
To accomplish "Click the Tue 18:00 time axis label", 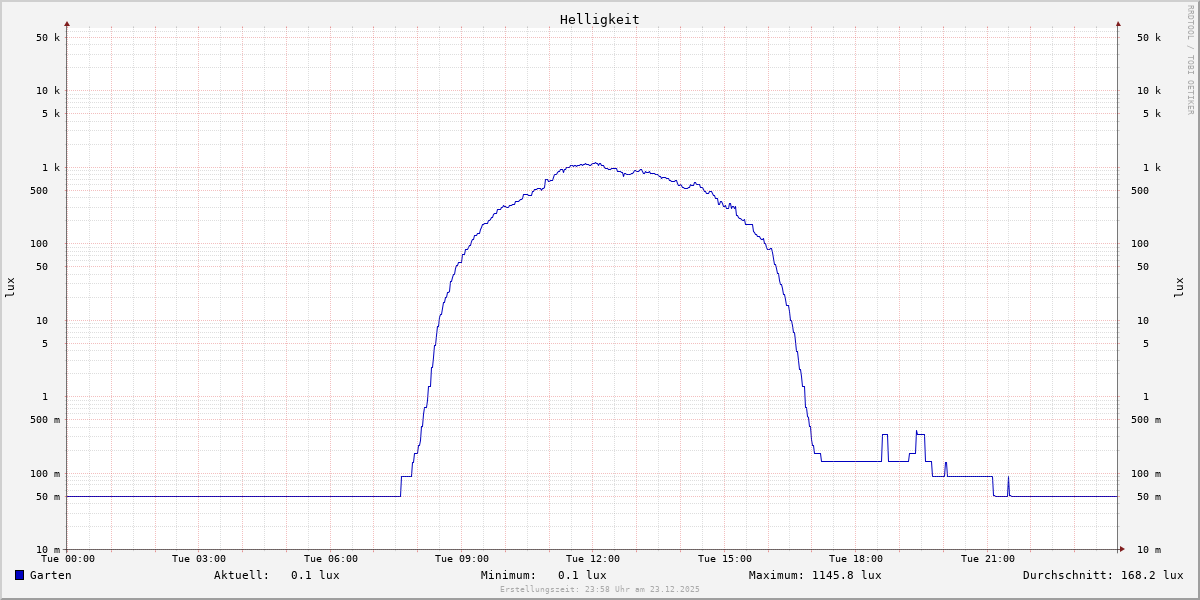I will (x=855, y=559).
